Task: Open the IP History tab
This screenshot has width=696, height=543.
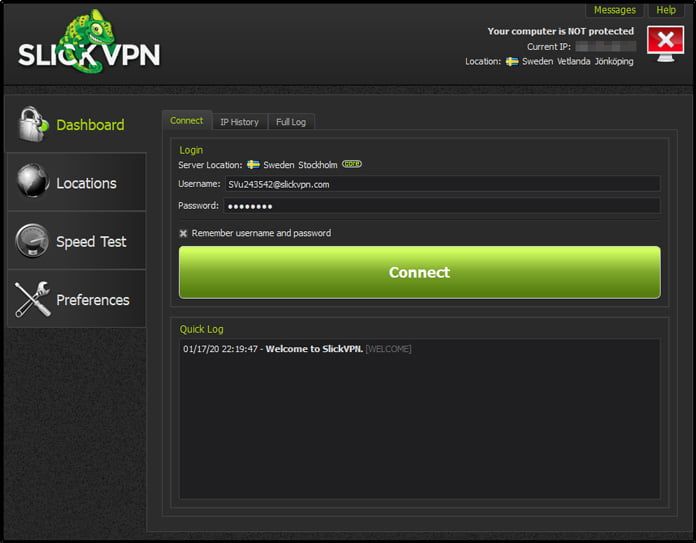Action: tap(240, 122)
